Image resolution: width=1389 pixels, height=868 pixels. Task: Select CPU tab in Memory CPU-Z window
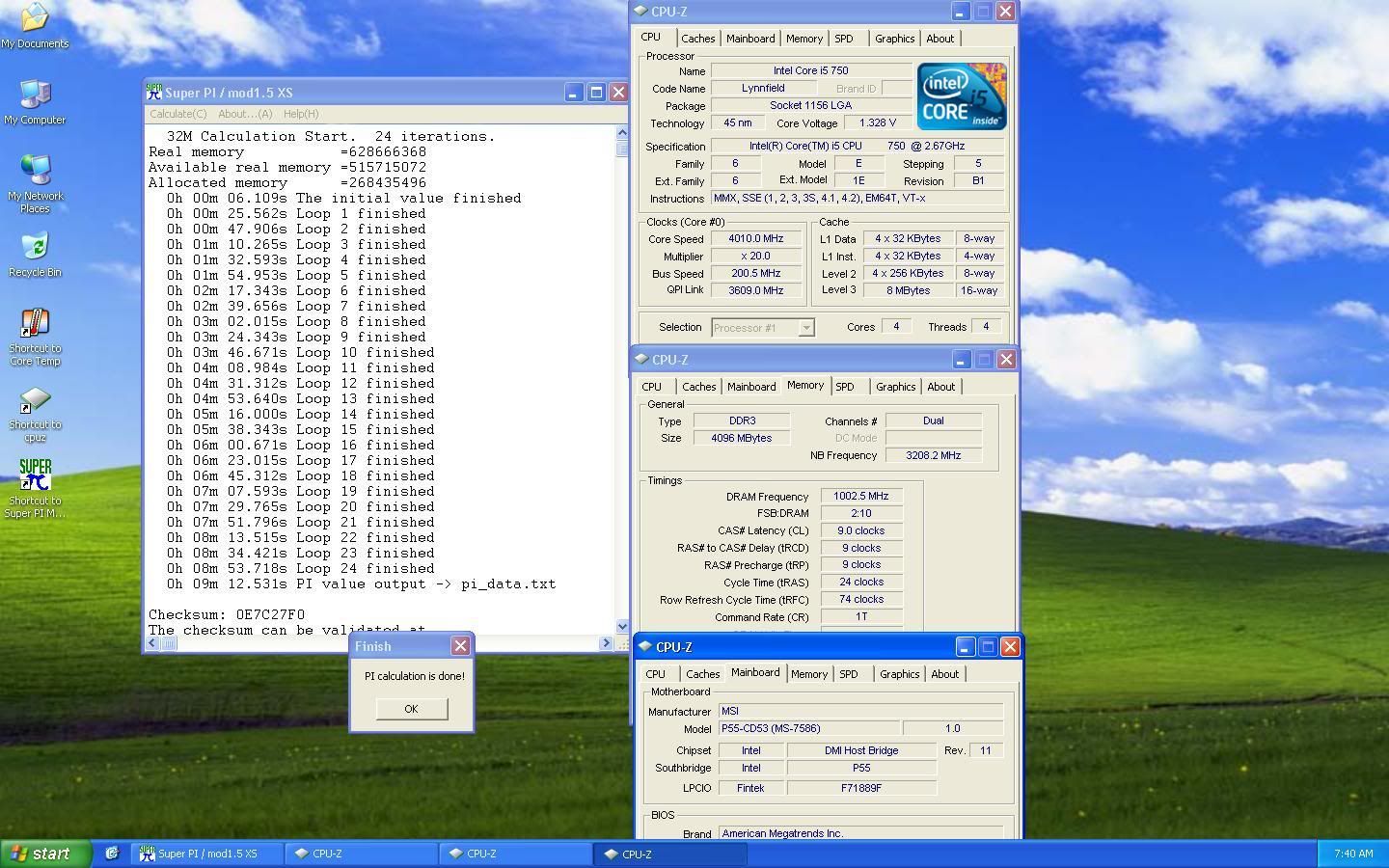click(x=652, y=387)
